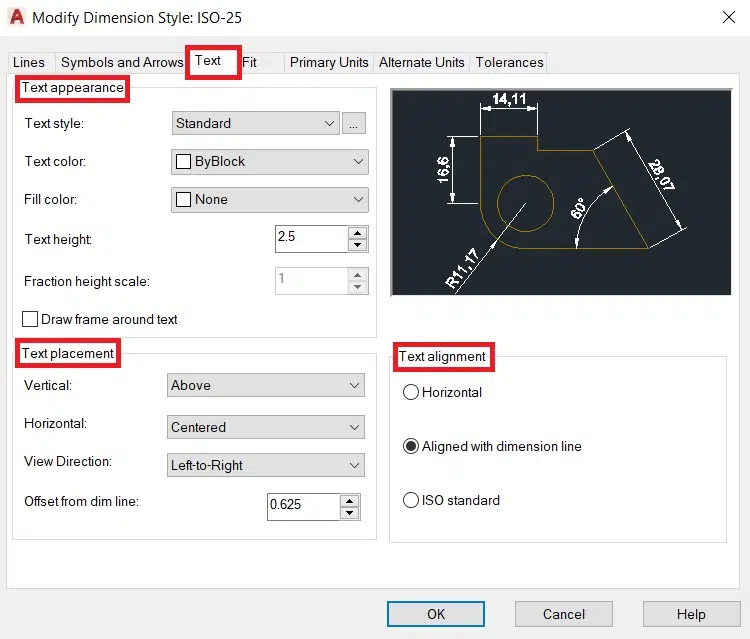Screen dimensions: 750x639
Task: Click the text style browse ellipsis button
Action: click(354, 123)
